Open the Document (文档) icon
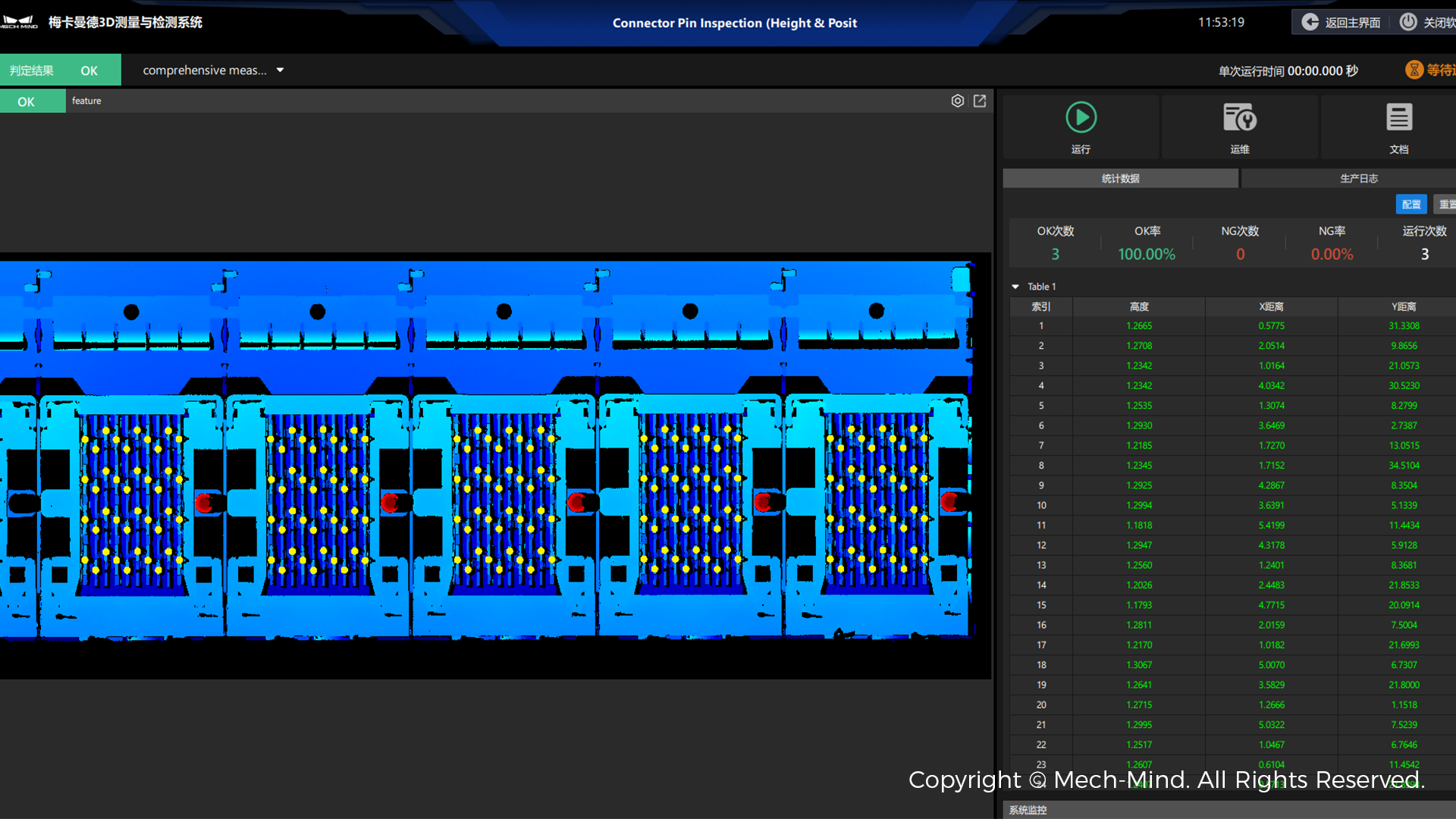The height and width of the screenshot is (819, 1456). [x=1398, y=118]
